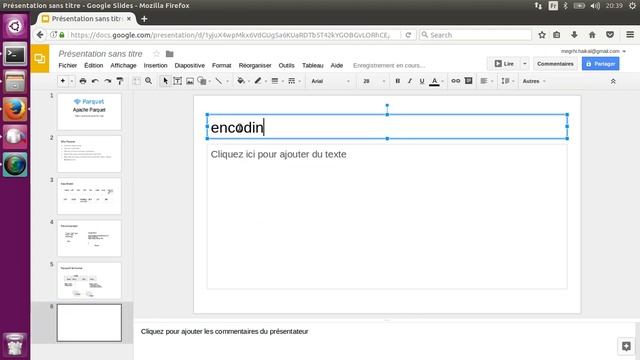Redo the last action
The image size is (640, 360).
(x=107, y=81)
